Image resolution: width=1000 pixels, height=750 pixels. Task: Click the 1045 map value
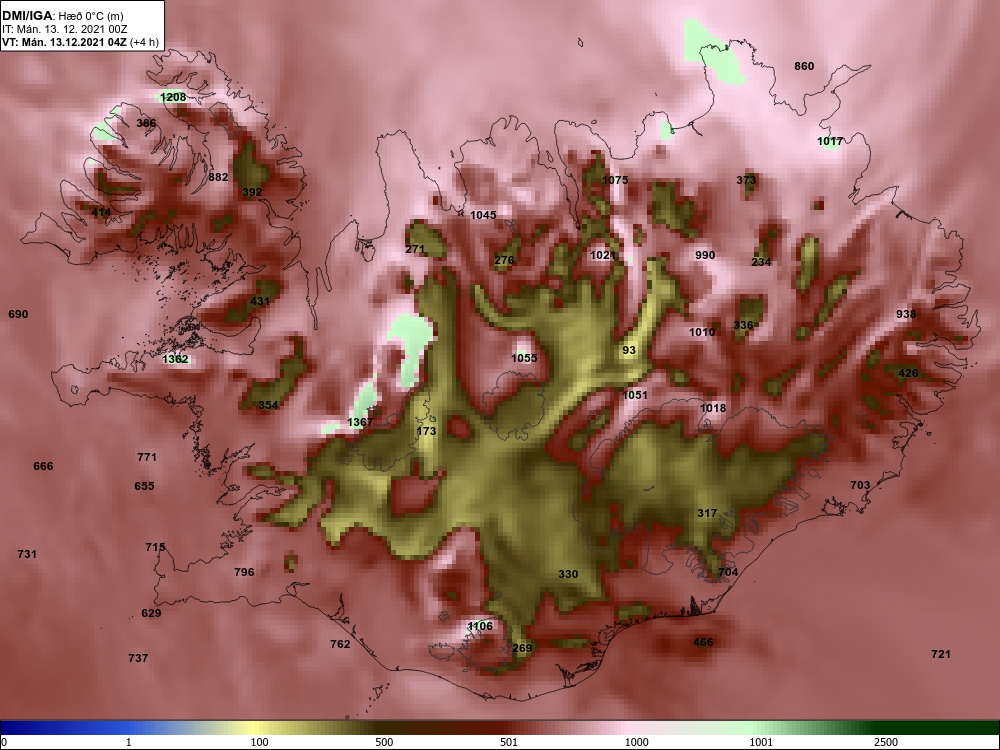pyautogui.click(x=483, y=216)
